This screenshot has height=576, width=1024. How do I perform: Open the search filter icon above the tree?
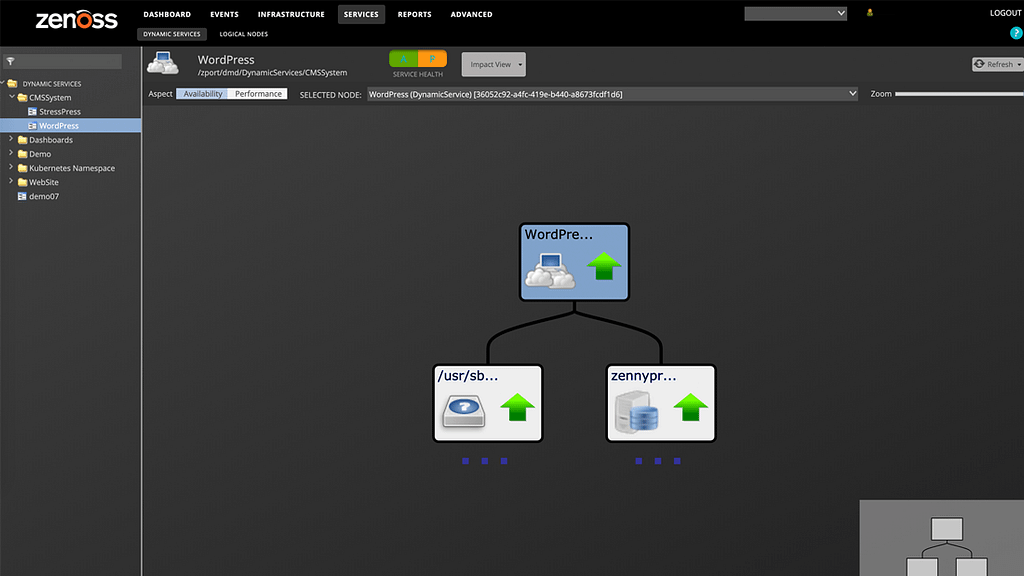coord(11,60)
